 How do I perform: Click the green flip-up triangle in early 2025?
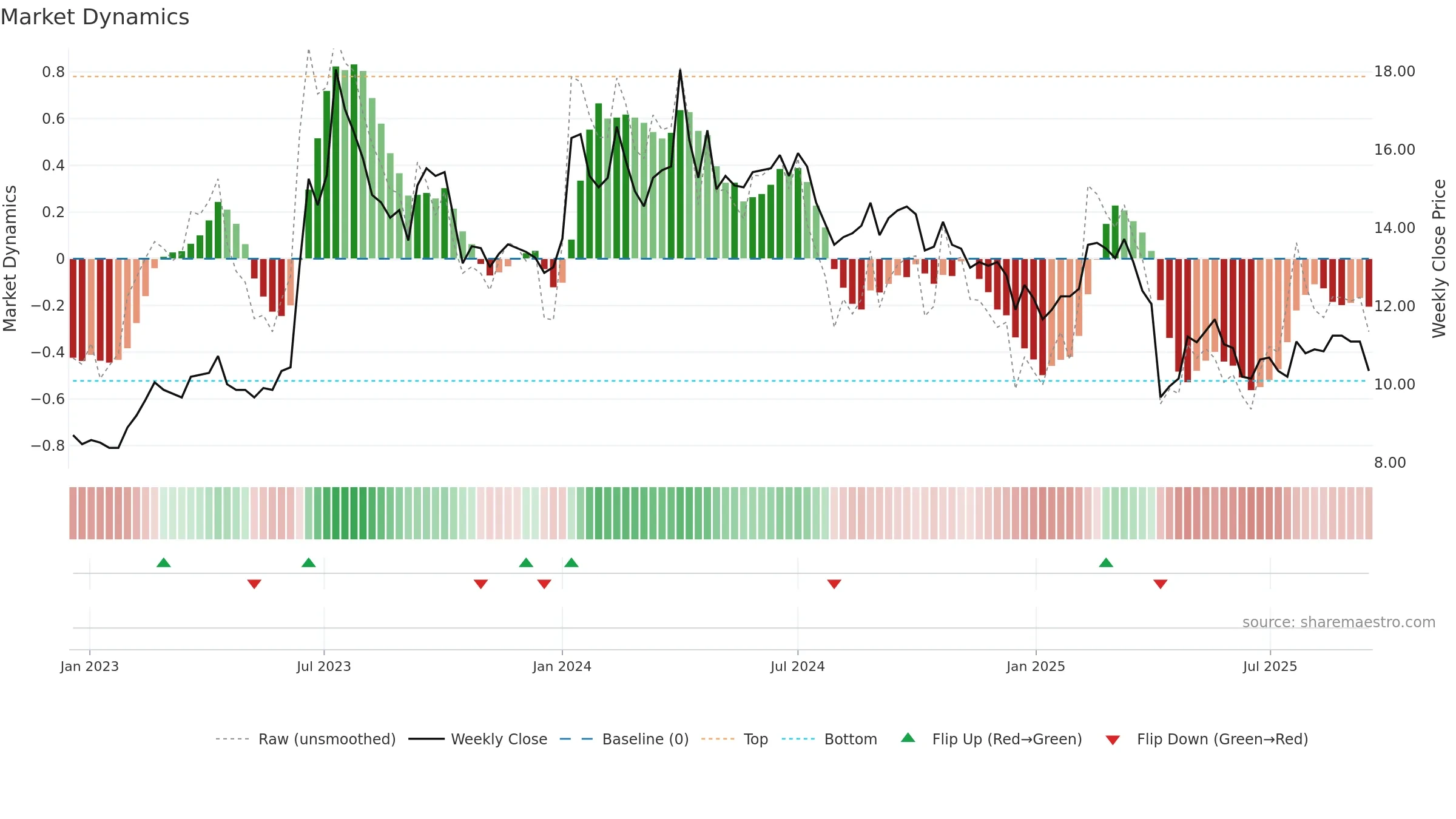1106,563
